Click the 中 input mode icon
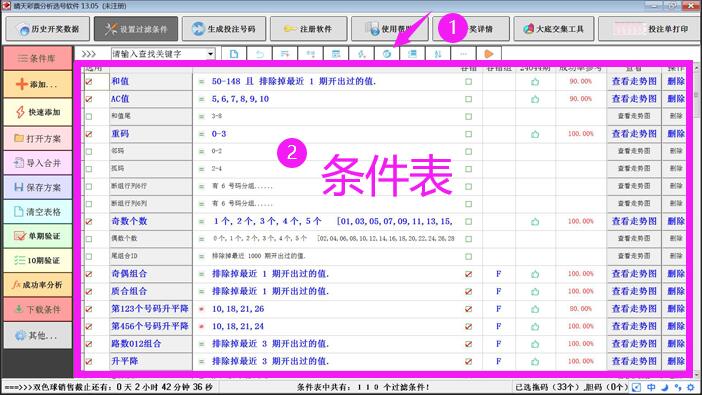702x395 pixels. click(x=651, y=387)
